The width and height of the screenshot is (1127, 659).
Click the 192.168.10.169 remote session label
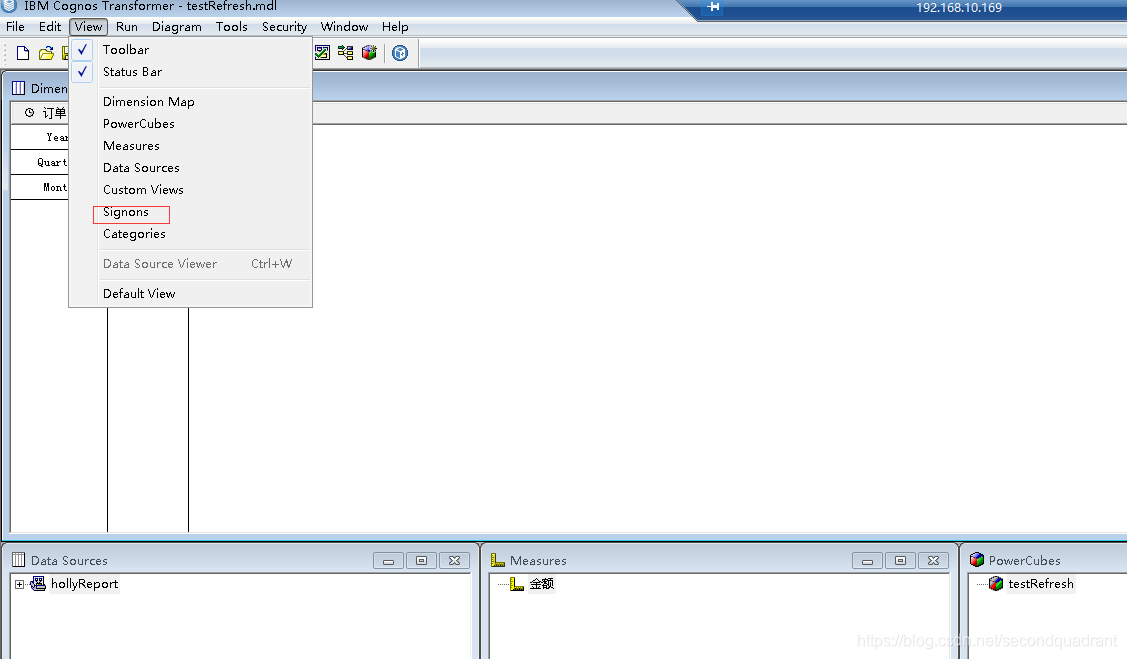959,8
